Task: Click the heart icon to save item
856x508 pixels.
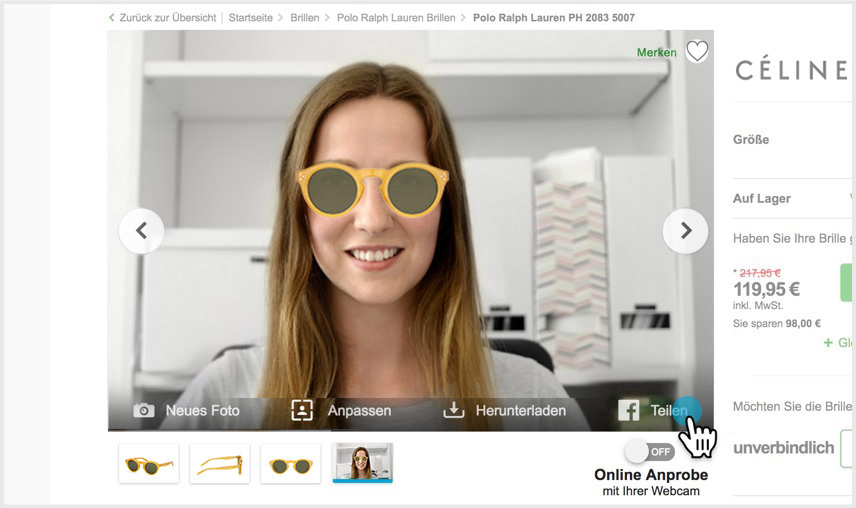Action: click(697, 52)
